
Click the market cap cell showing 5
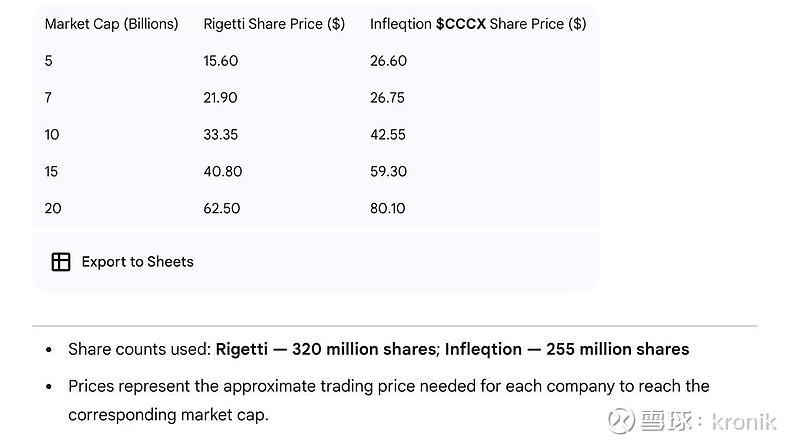click(49, 61)
